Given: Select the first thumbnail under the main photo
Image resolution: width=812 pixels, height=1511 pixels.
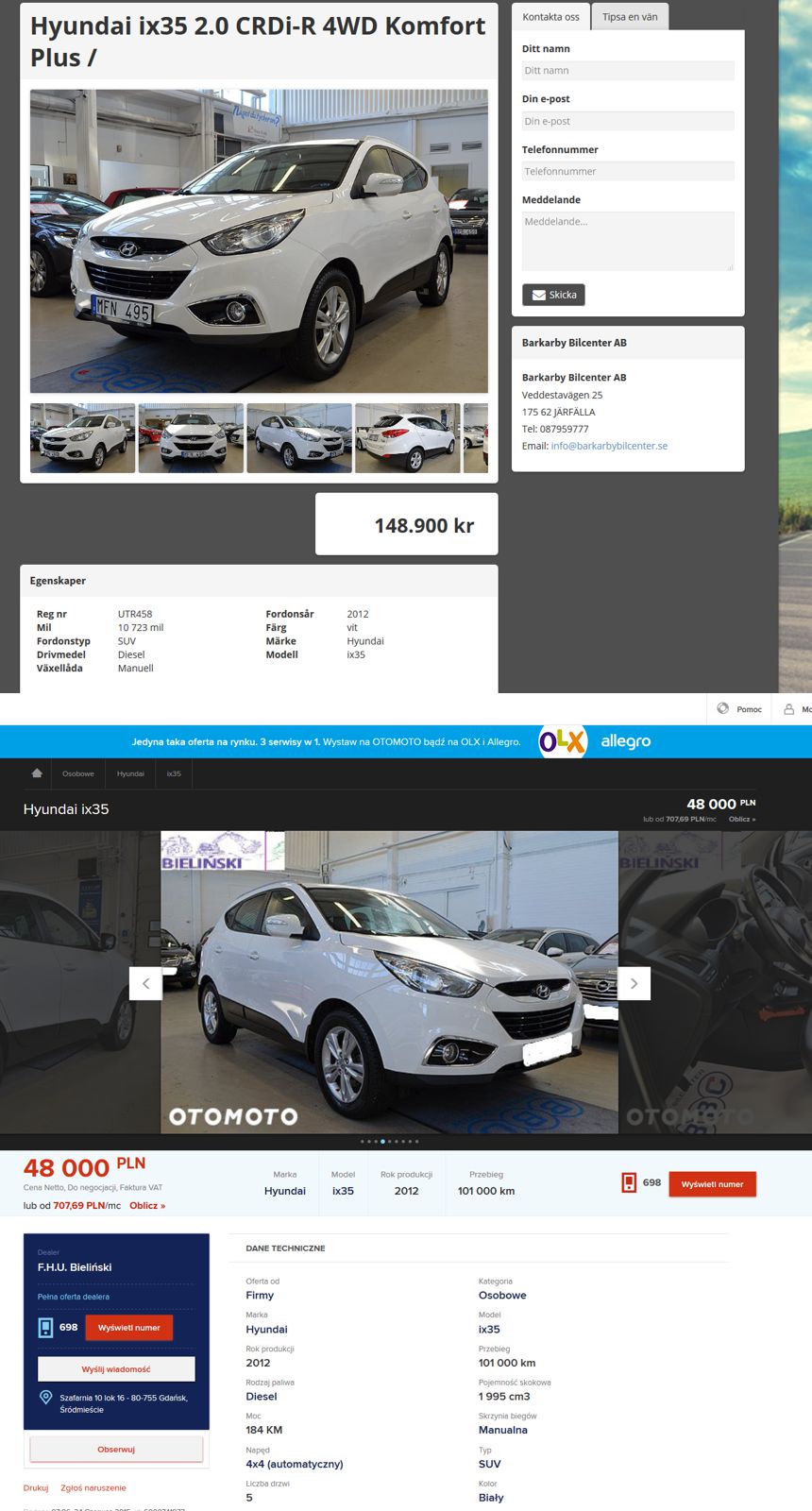Looking at the screenshot, I should pos(83,438).
